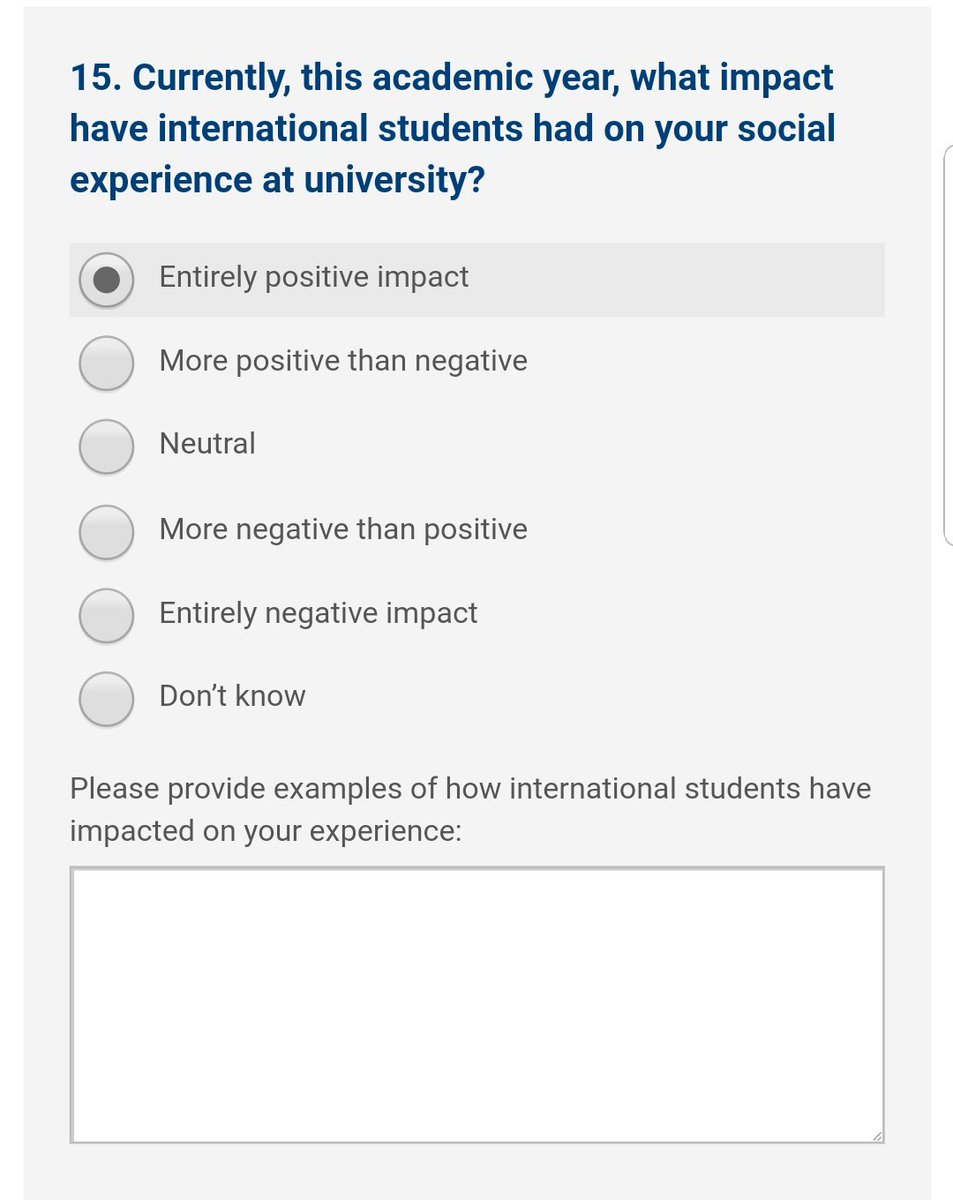Image resolution: width=953 pixels, height=1200 pixels.
Task: Choose the "Don't know" radio button
Action: [x=106, y=697]
